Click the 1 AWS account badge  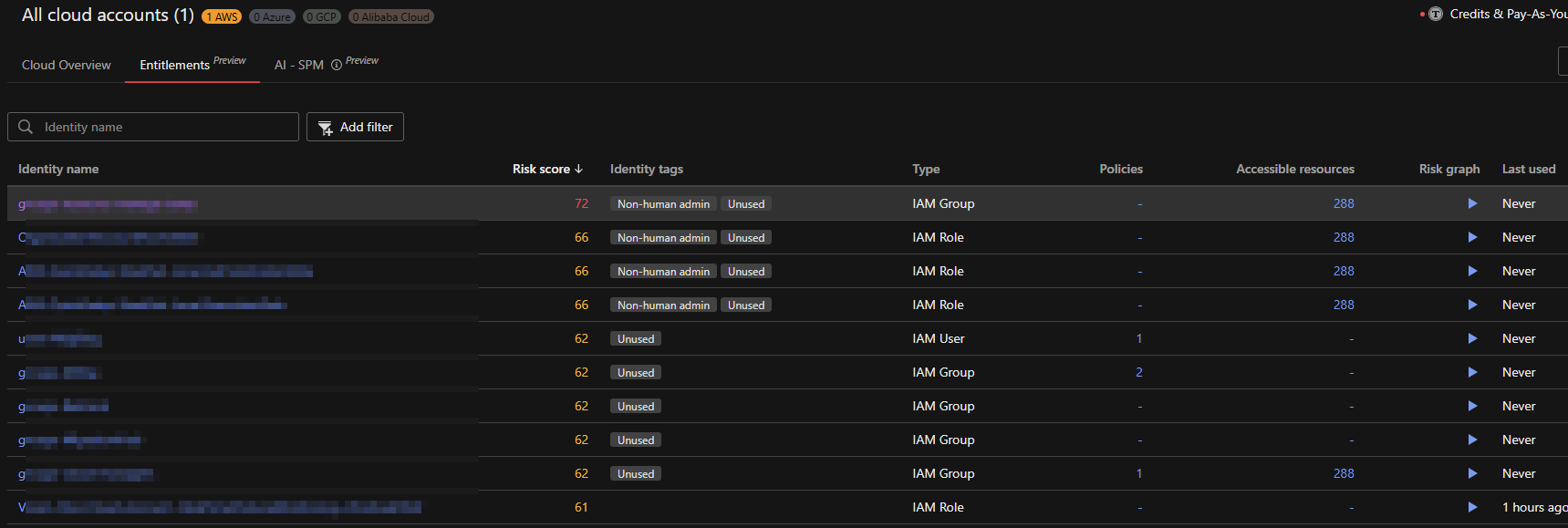tap(222, 16)
